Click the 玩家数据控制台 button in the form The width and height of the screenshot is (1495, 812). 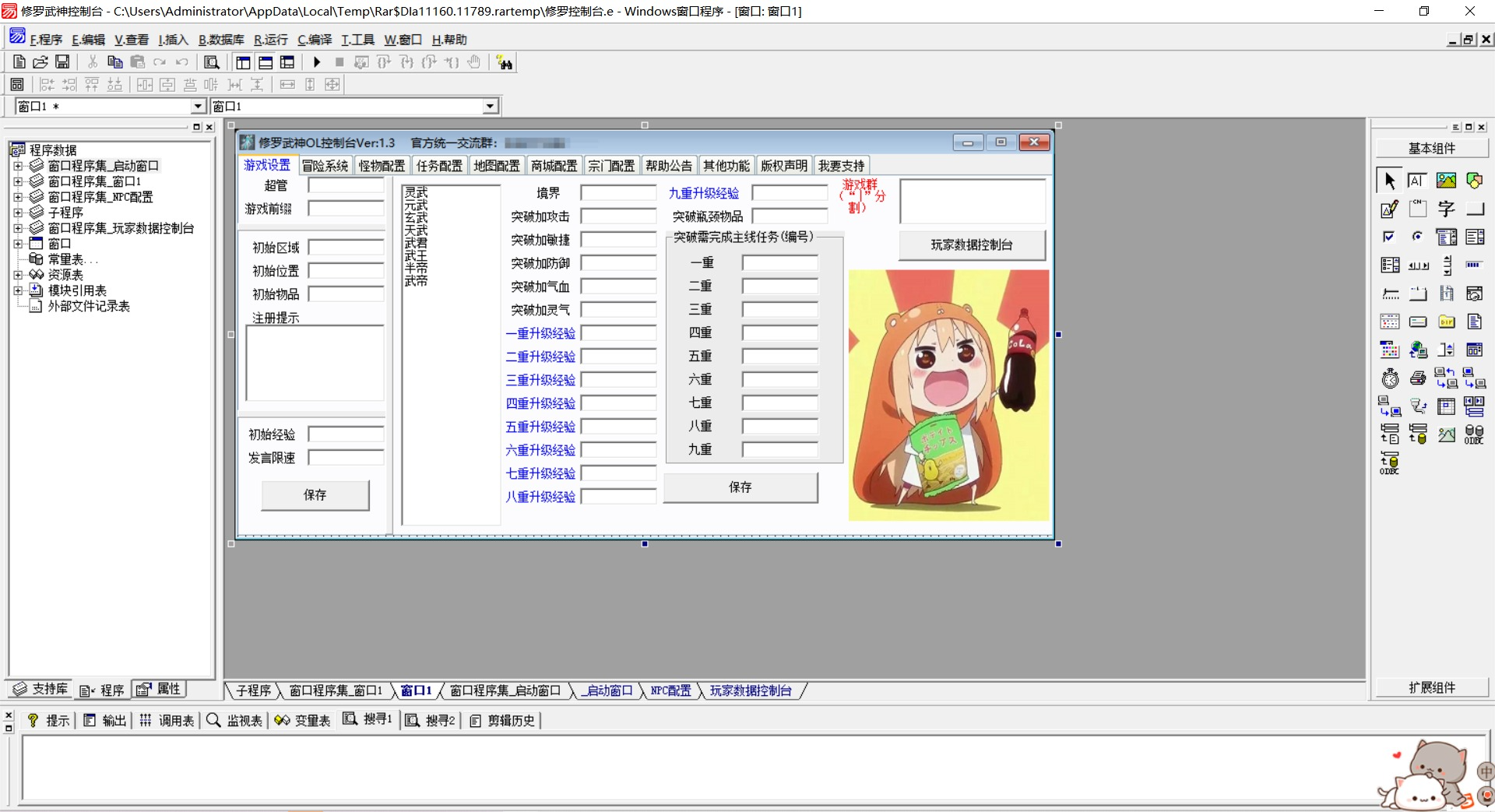tap(972, 245)
